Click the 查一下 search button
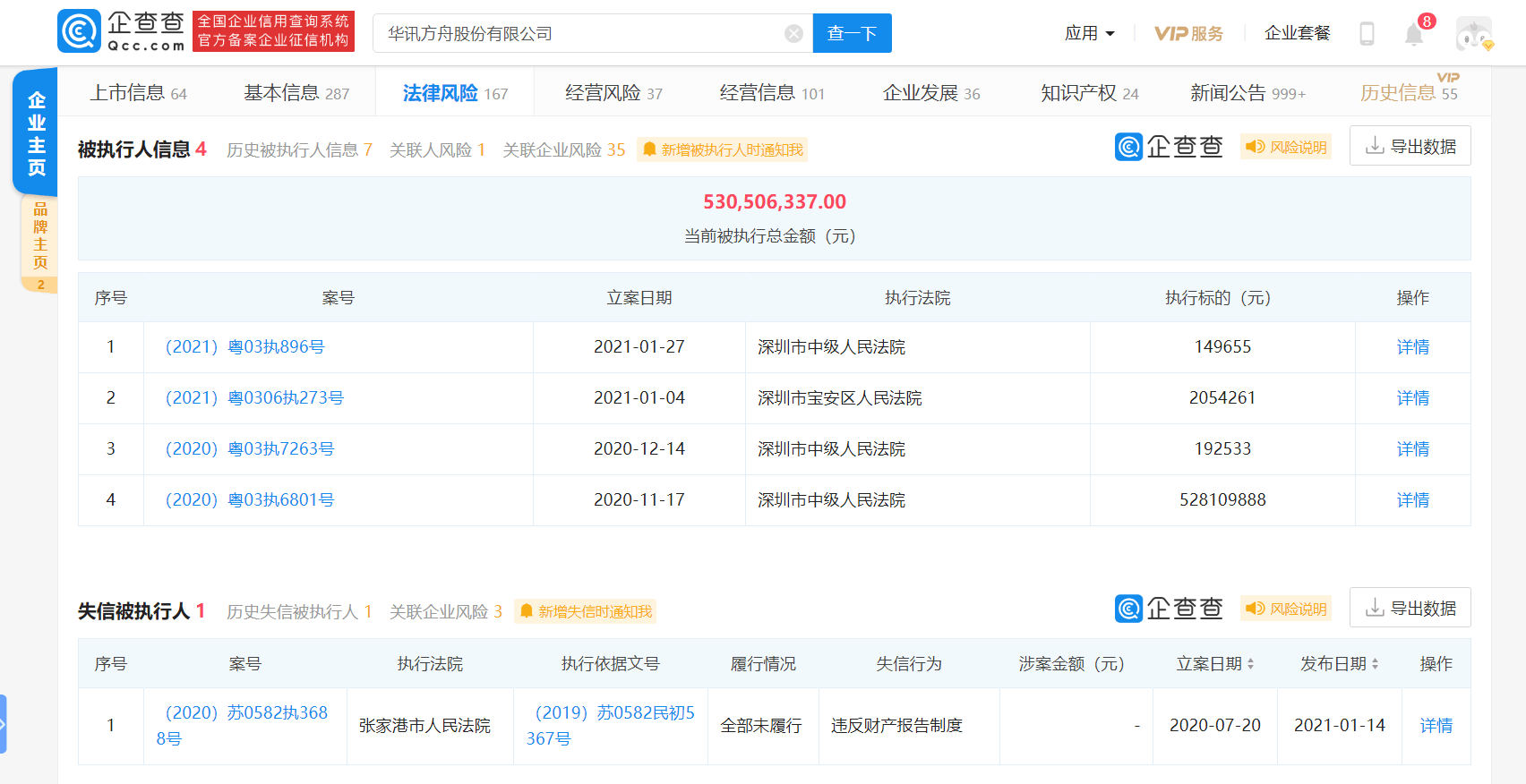The image size is (1526, 784). click(852, 33)
